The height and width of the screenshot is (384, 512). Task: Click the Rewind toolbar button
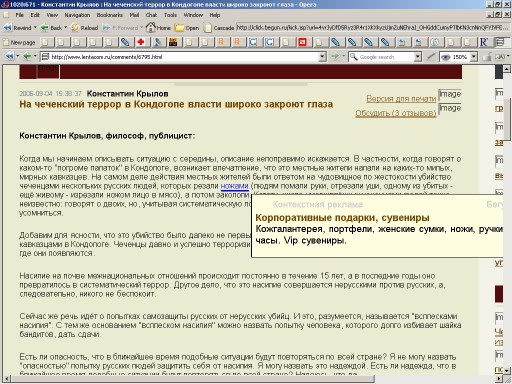17,28
